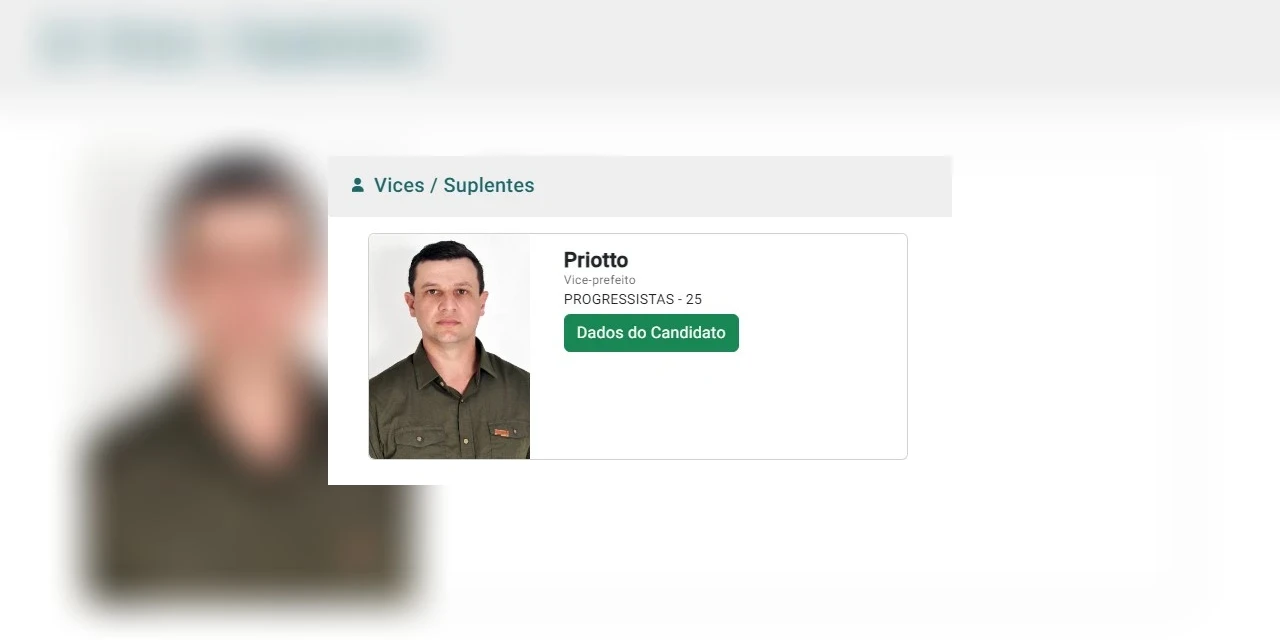Select the PROGRESSISTAS - 25 party label
The image size is (1280, 640).
(x=633, y=299)
